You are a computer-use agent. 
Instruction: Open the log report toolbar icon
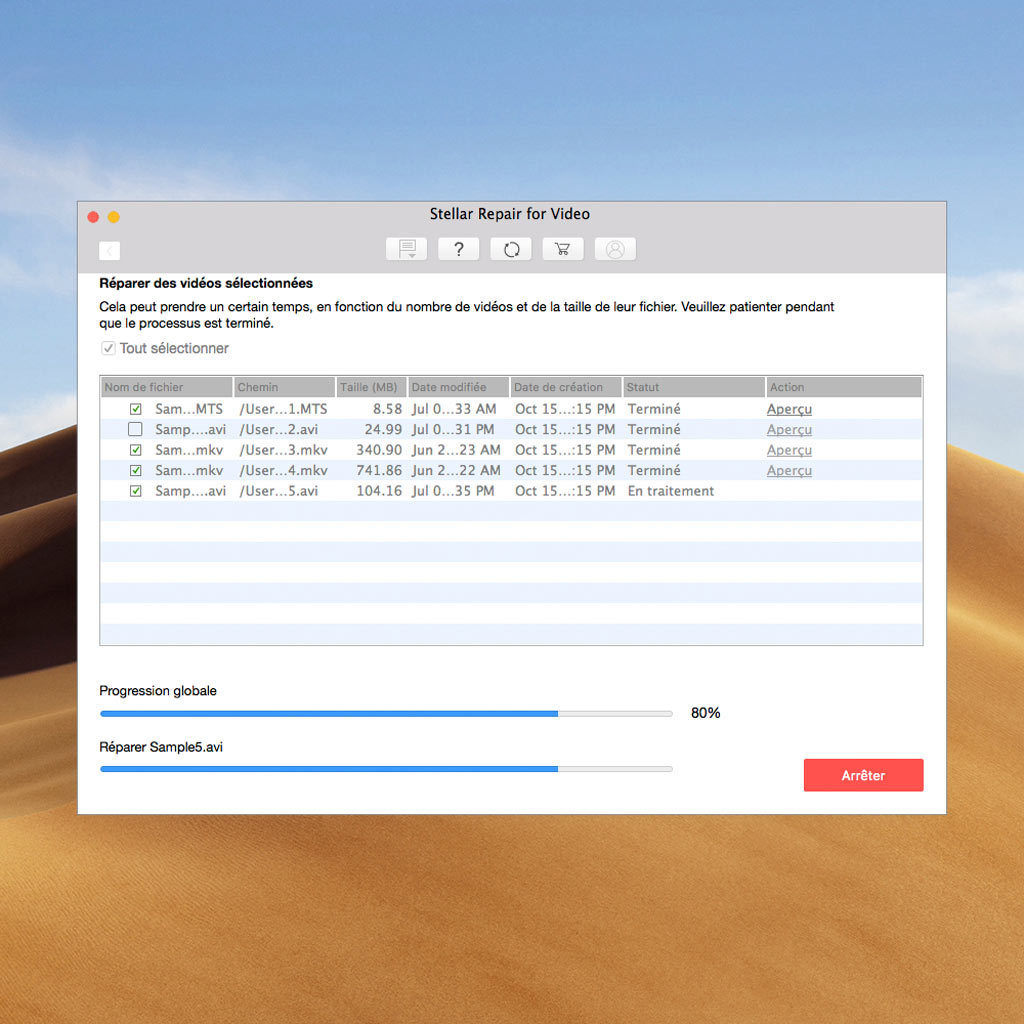point(406,249)
